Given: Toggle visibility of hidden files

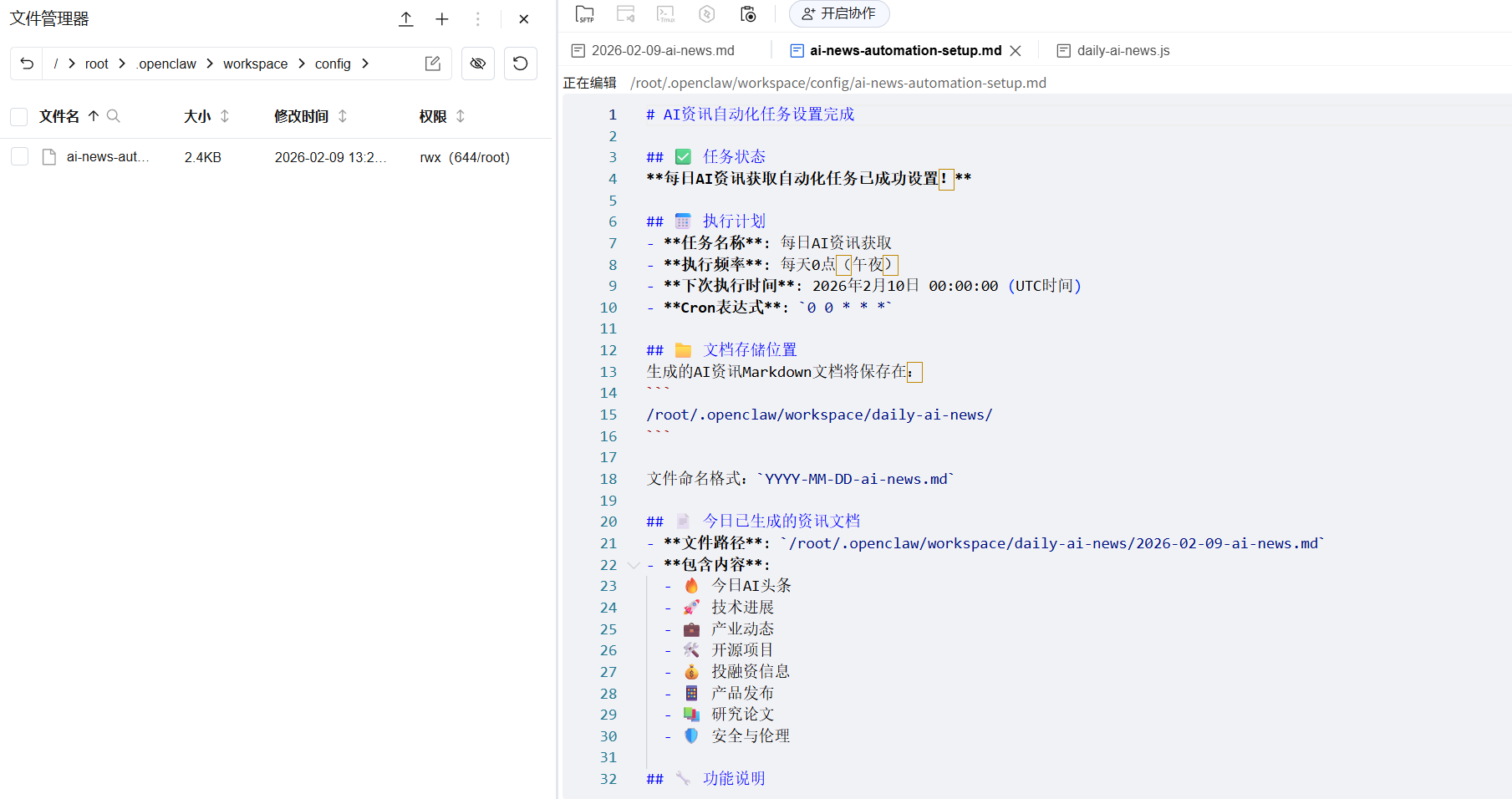Looking at the screenshot, I should 477,63.
